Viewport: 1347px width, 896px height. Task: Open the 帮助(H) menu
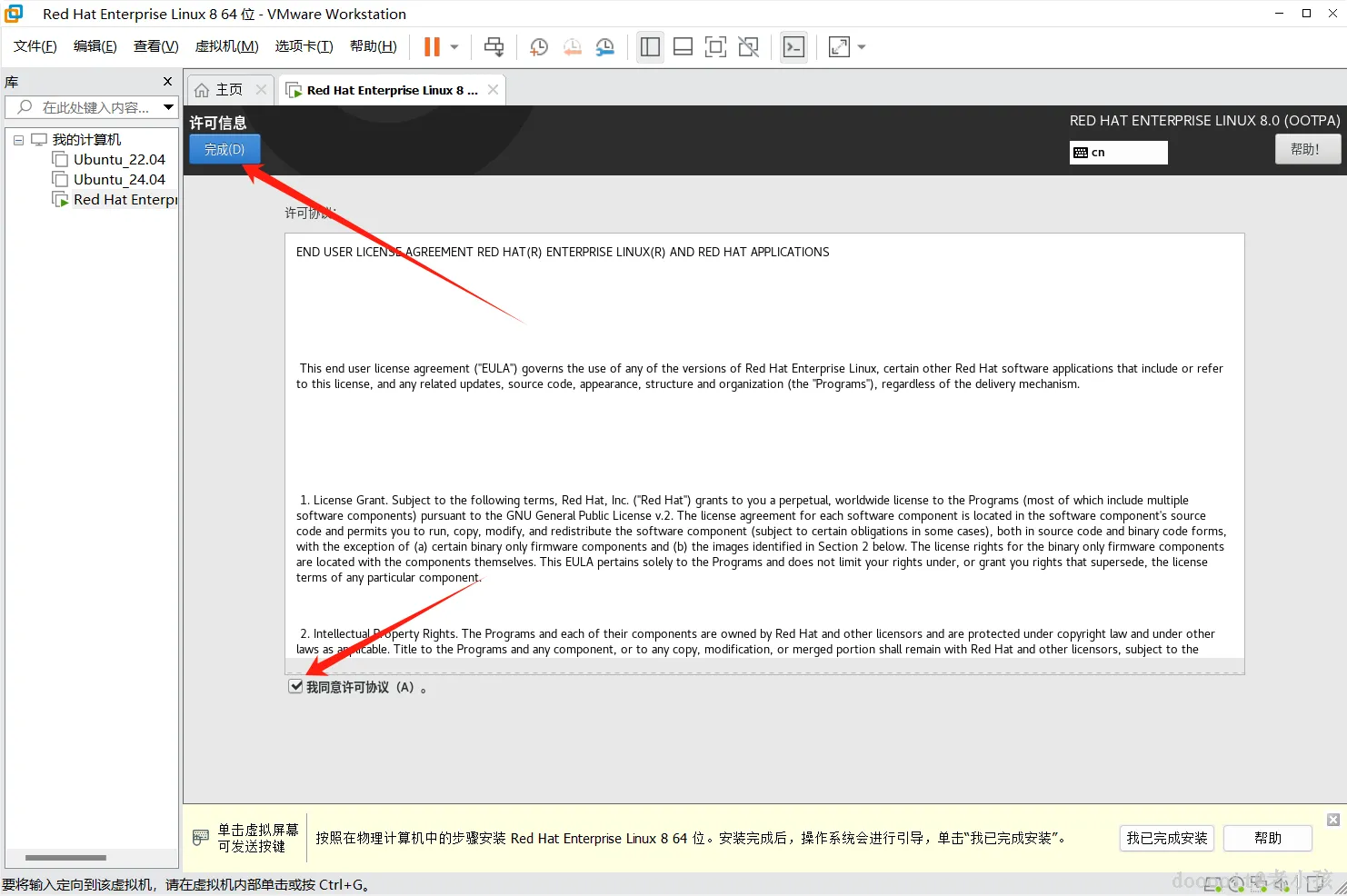pyautogui.click(x=374, y=46)
